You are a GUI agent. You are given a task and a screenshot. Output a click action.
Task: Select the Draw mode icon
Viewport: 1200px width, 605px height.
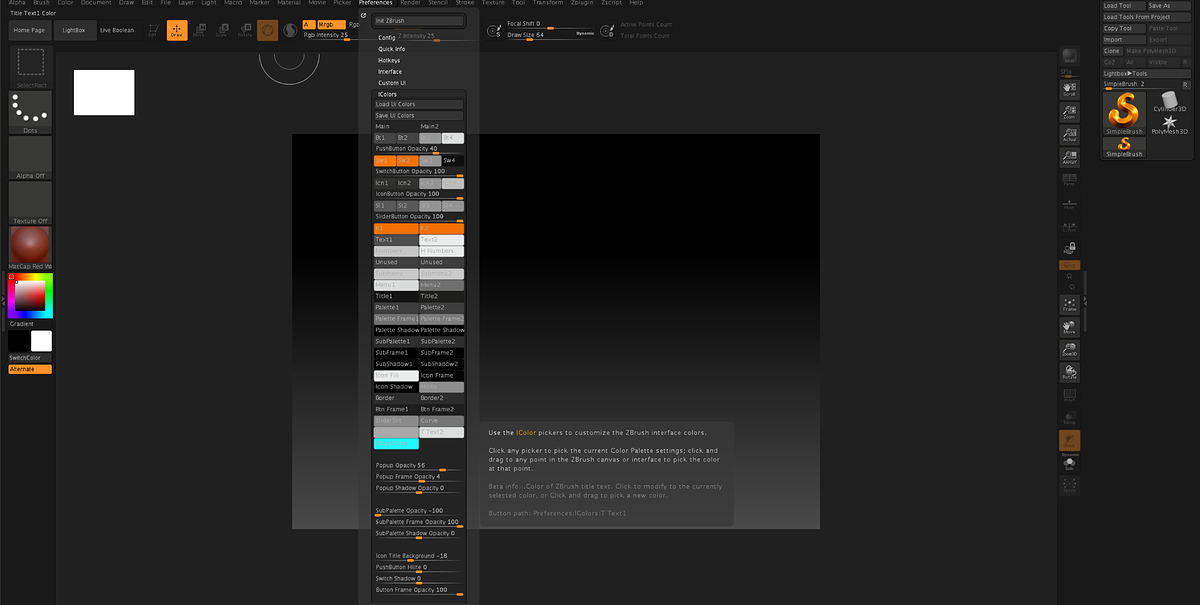[177, 31]
